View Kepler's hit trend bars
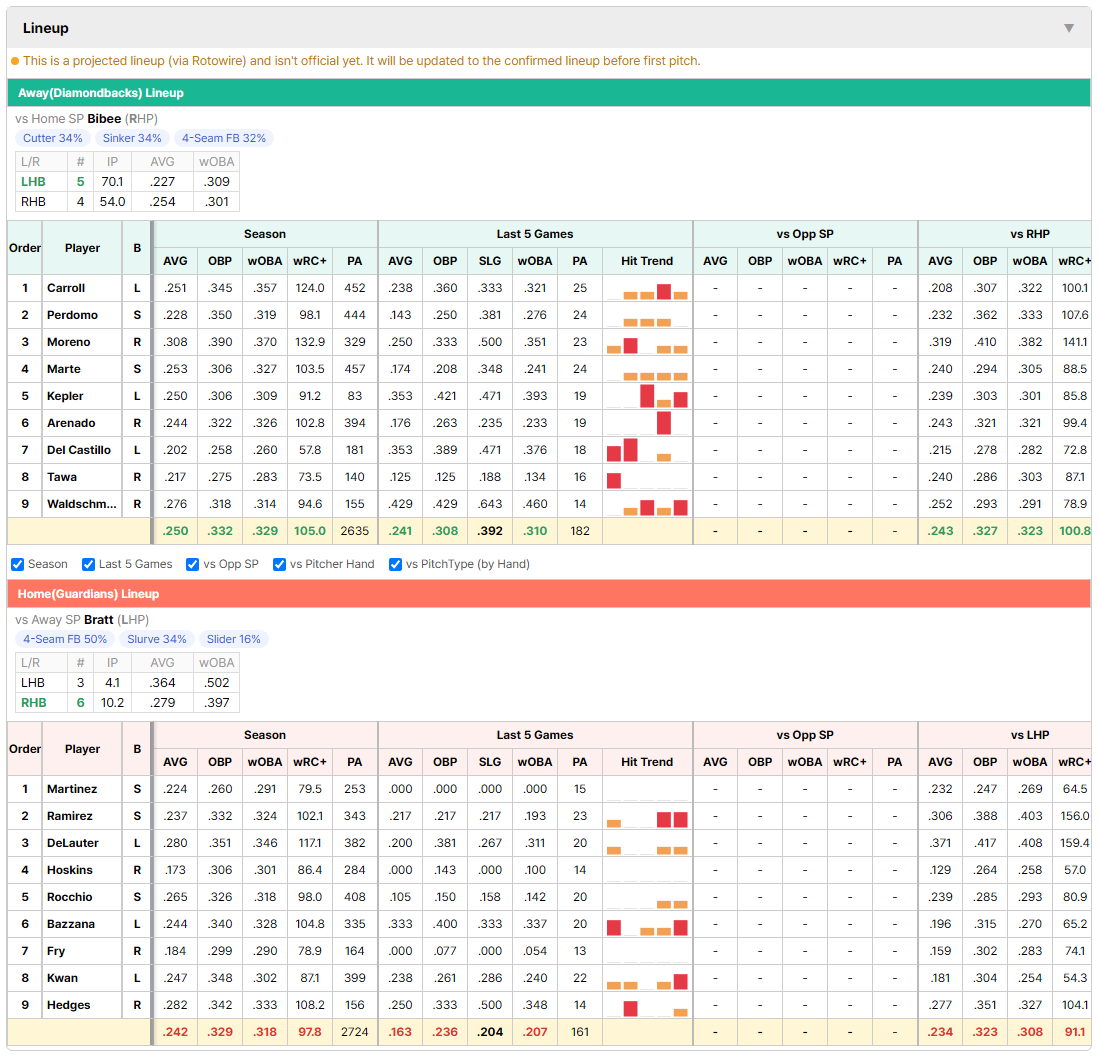Image resolution: width=1098 pixels, height=1057 pixels. tap(647, 396)
